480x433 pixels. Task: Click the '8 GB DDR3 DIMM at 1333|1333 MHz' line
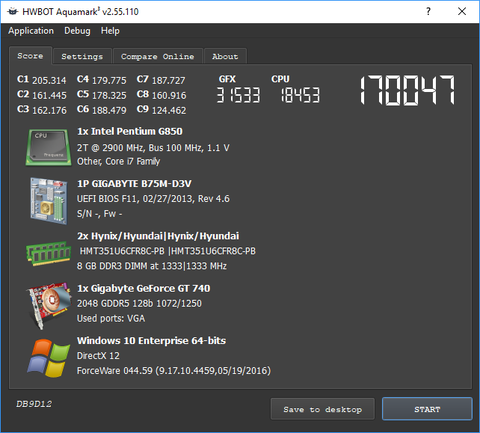tap(152, 266)
